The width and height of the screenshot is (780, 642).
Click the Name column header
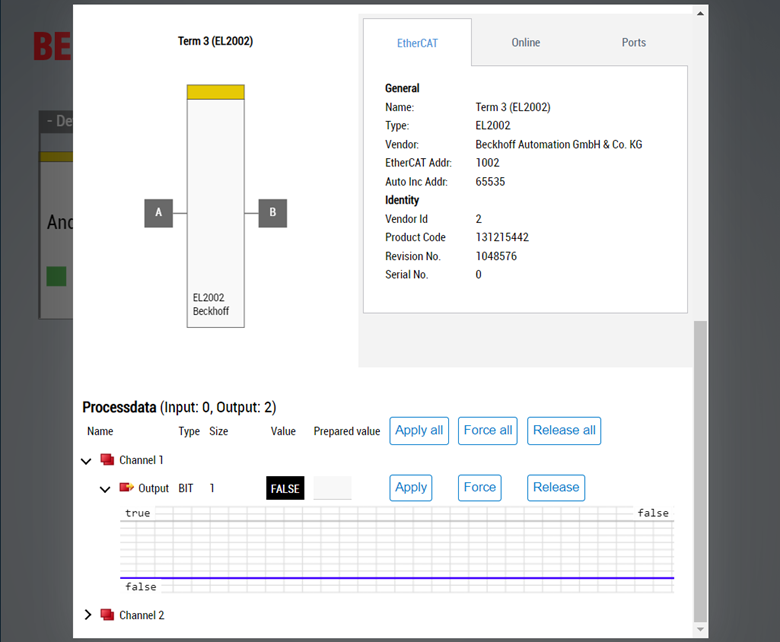click(100, 431)
